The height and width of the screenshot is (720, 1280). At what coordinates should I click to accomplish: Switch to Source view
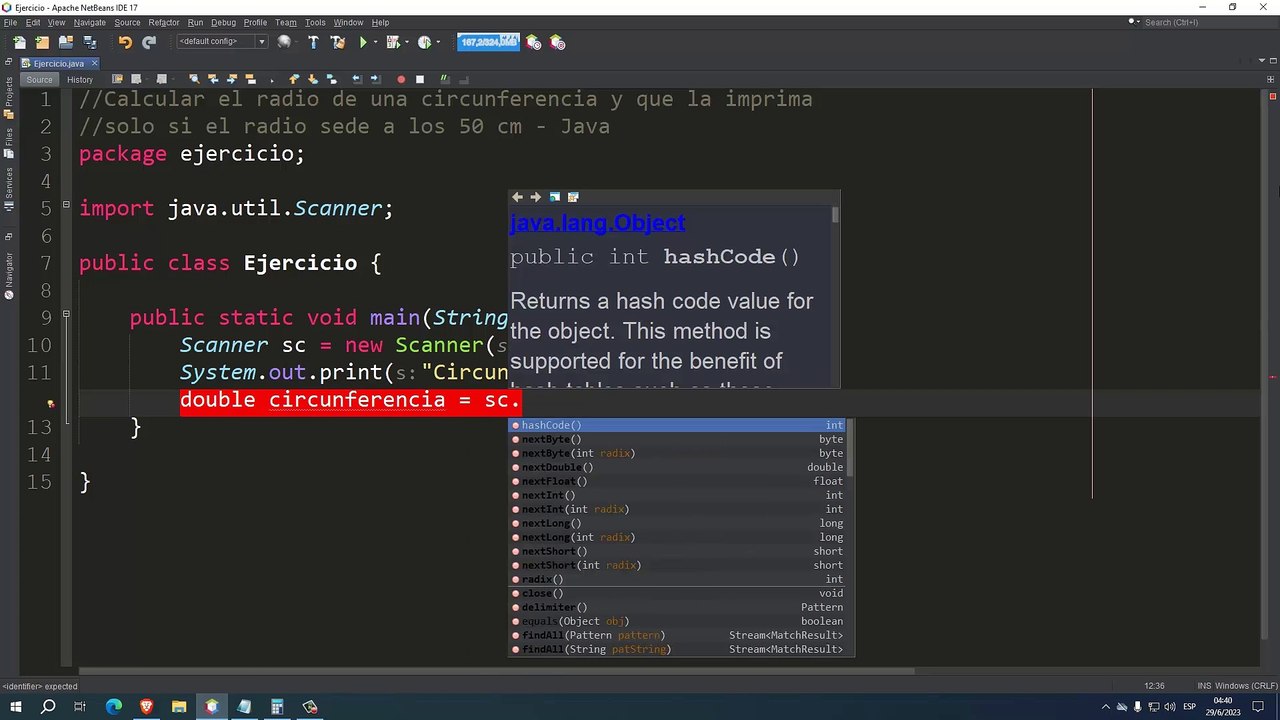[x=39, y=79]
